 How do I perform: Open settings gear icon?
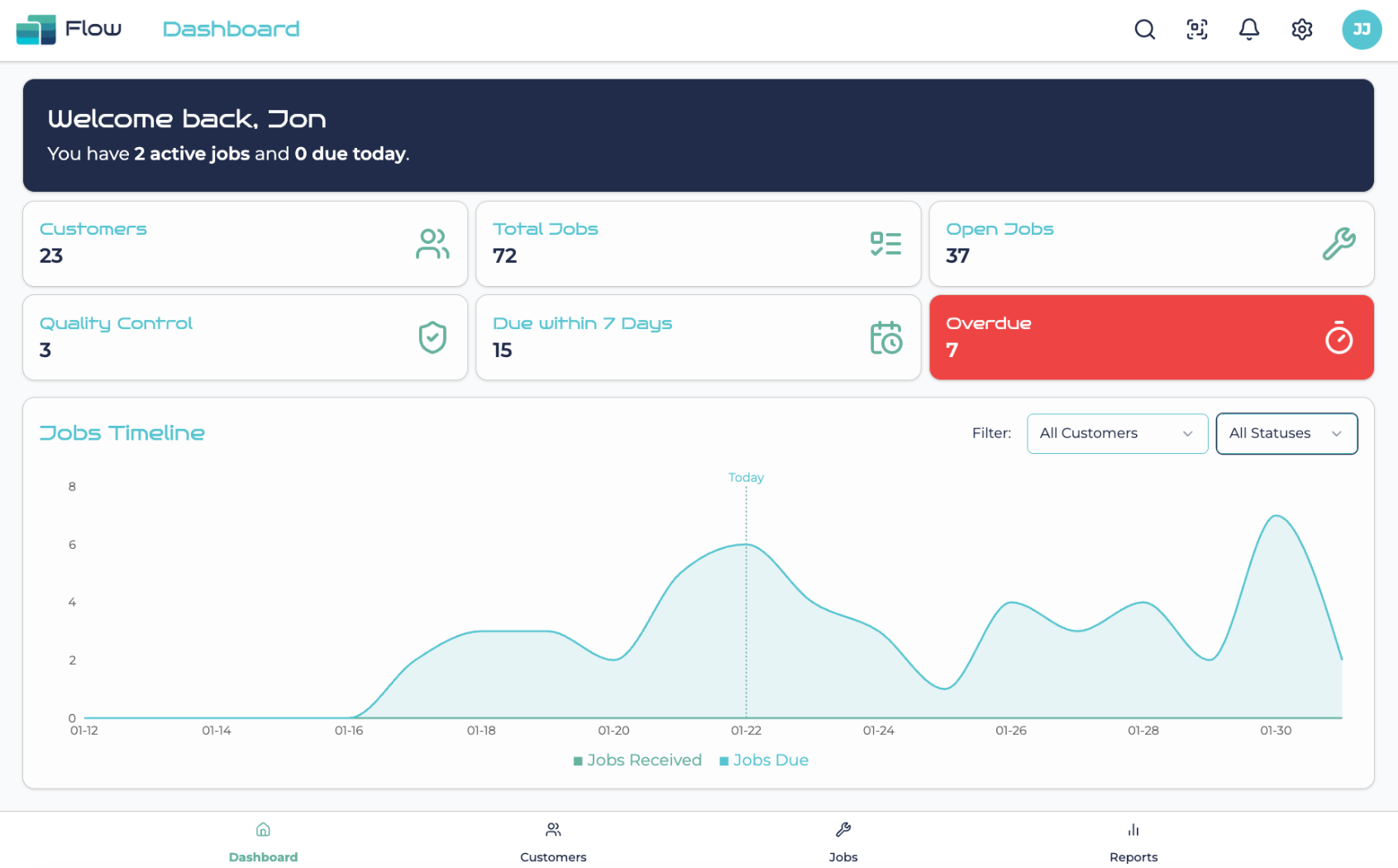pyautogui.click(x=1301, y=30)
